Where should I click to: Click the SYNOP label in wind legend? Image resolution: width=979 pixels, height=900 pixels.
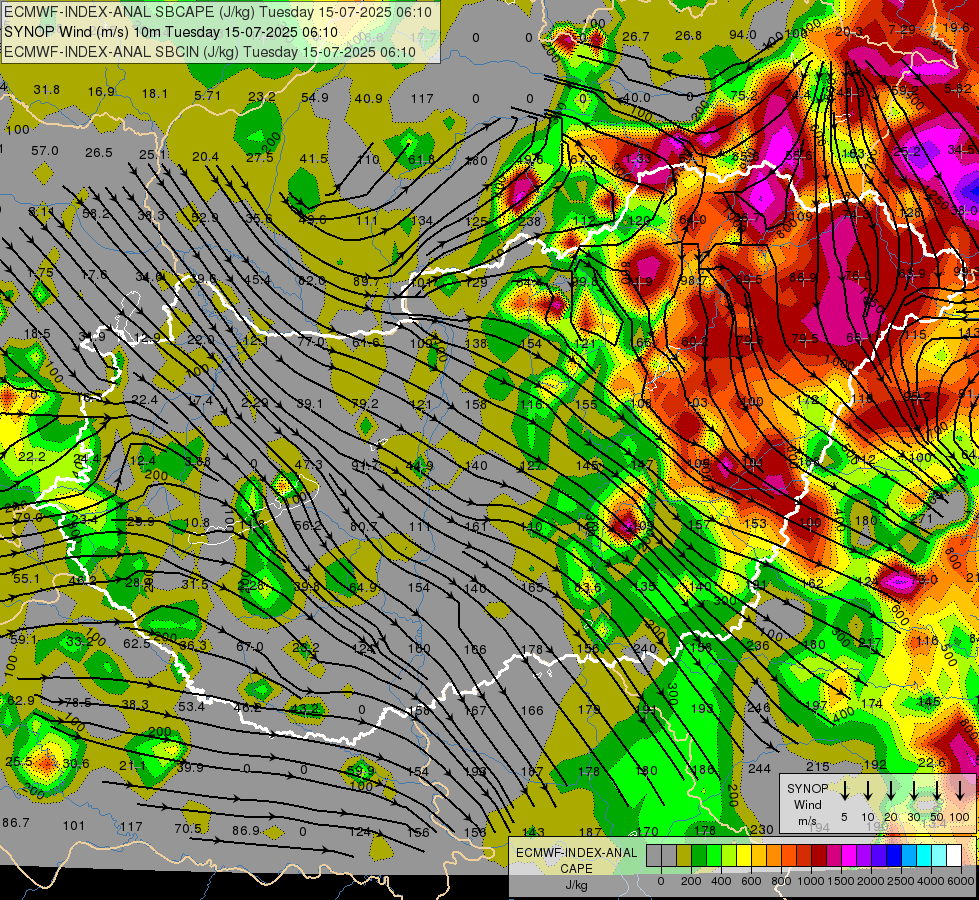tap(807, 788)
